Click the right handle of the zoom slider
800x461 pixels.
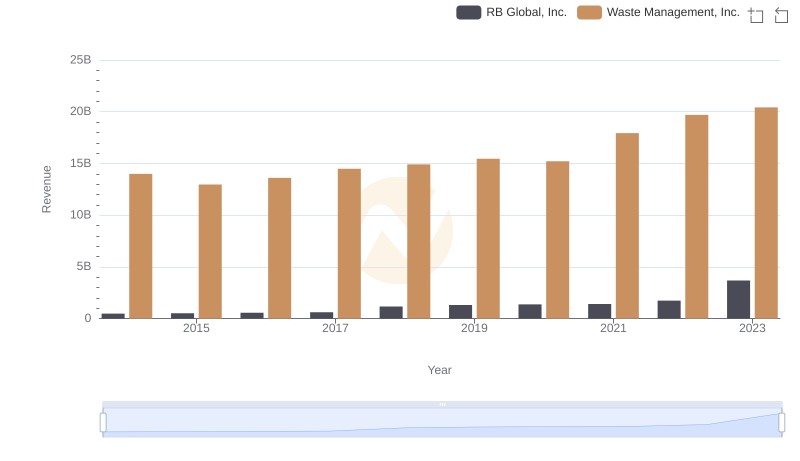click(781, 422)
